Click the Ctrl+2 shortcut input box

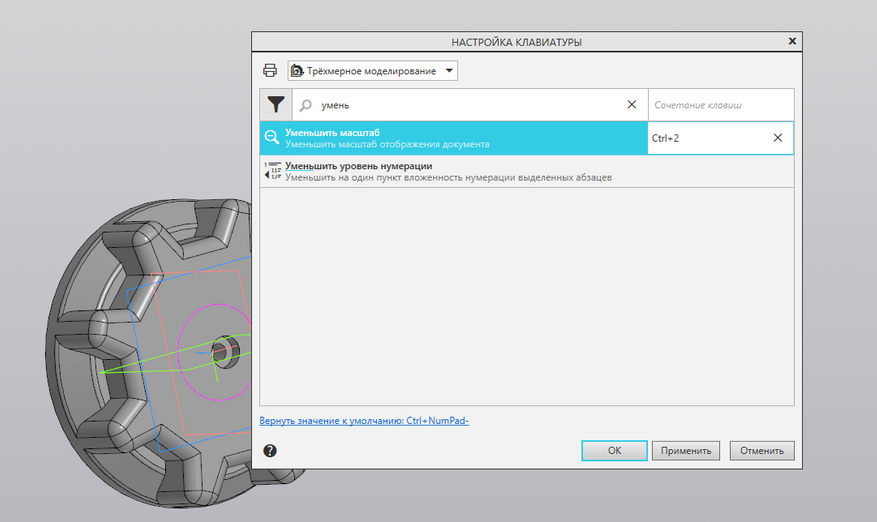coord(708,138)
